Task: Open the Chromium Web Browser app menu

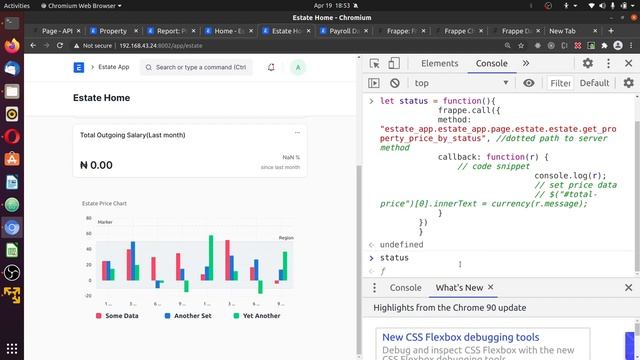Action: (81, 6)
